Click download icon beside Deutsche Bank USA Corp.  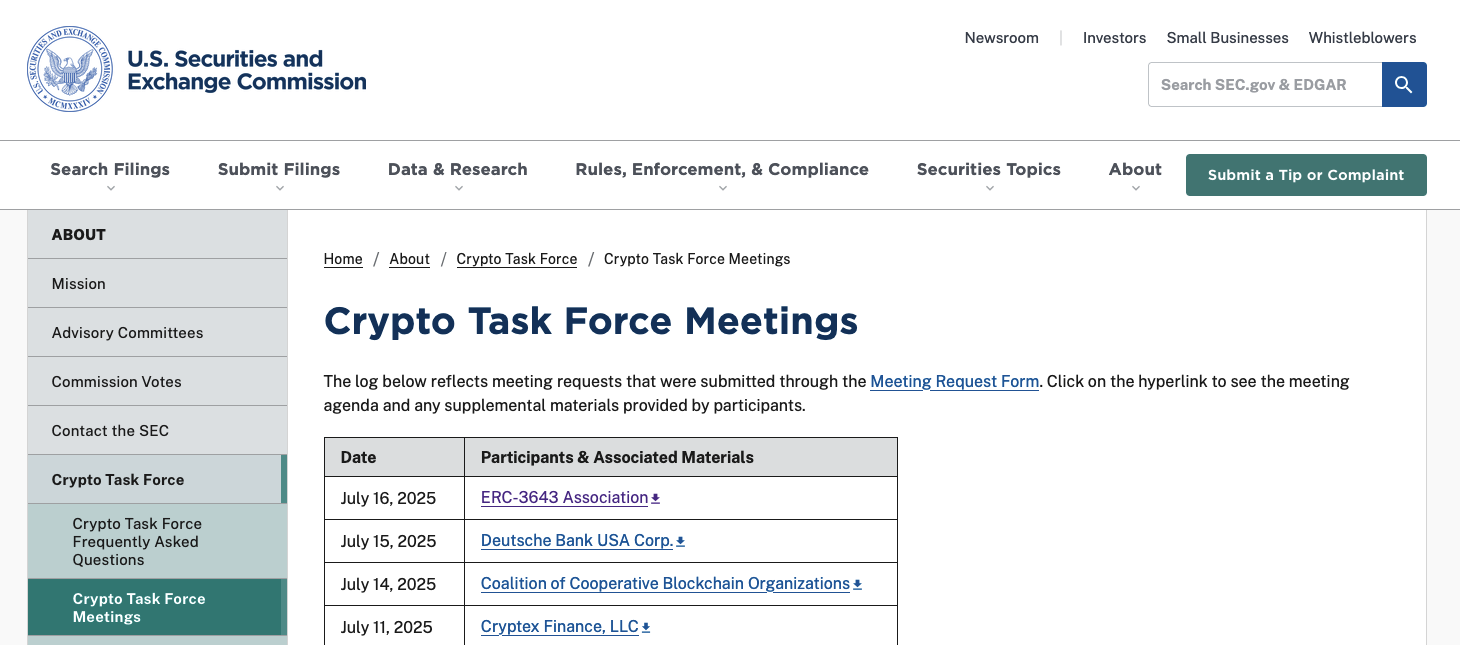click(x=680, y=541)
